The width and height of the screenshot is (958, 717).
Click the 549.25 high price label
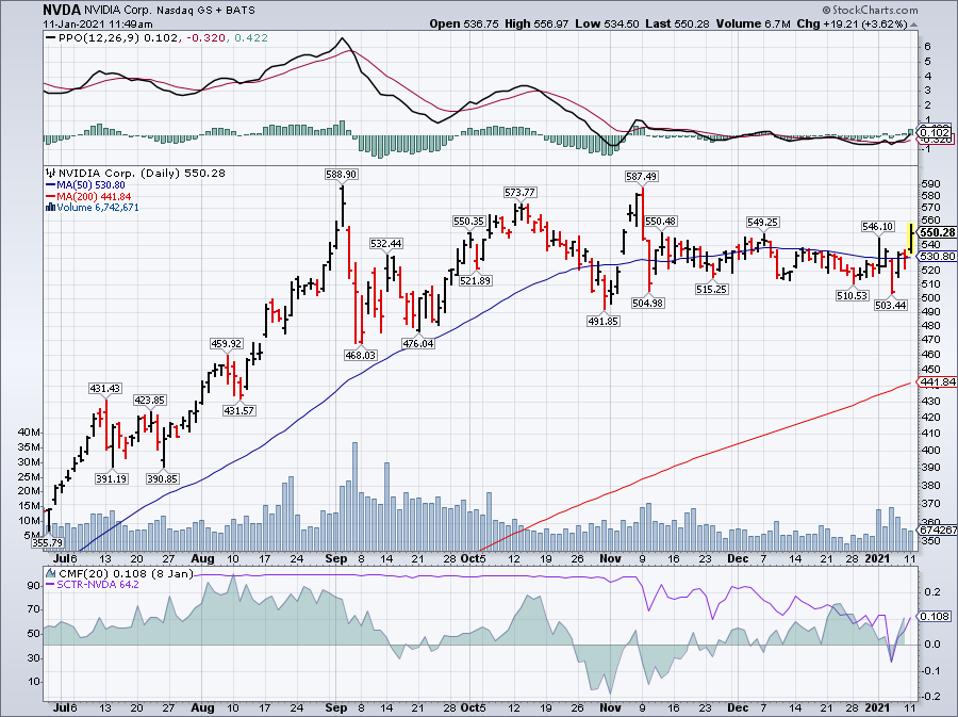point(762,222)
